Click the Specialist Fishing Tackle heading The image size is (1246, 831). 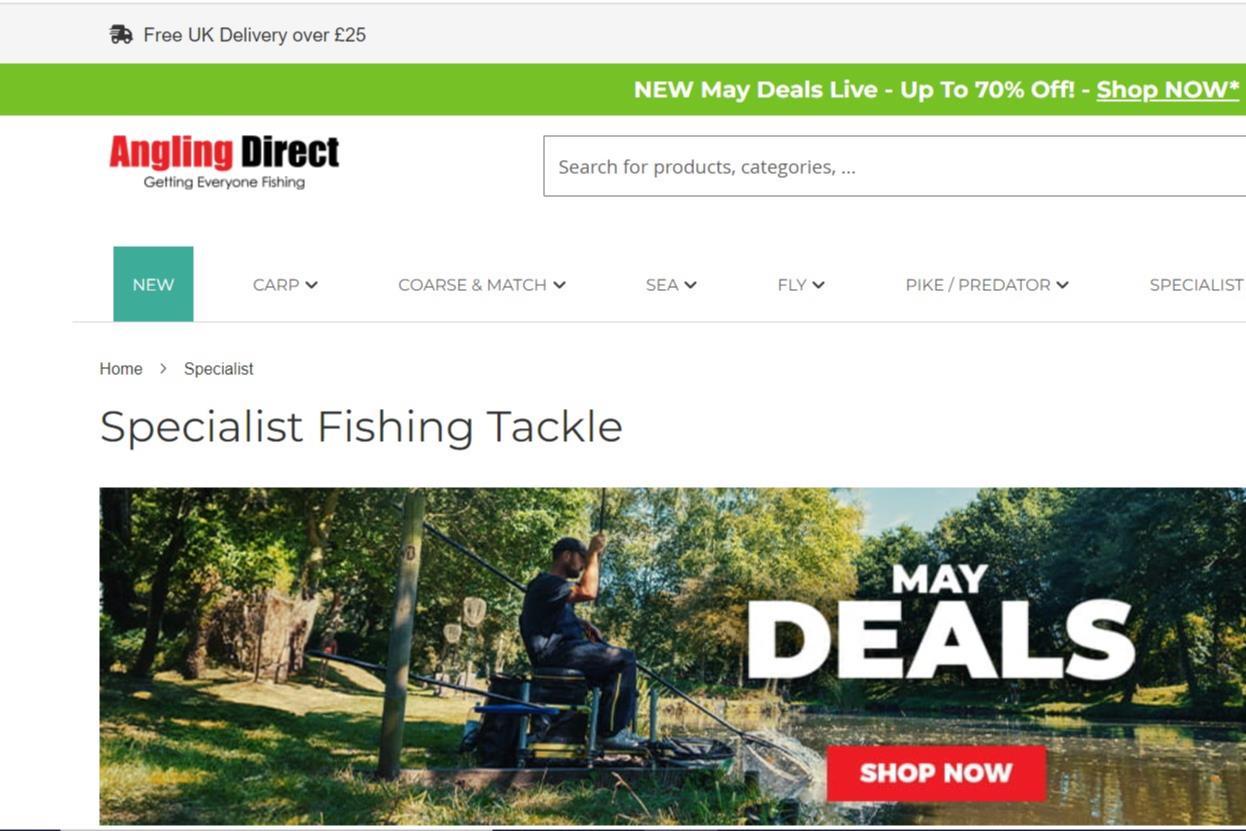coord(361,427)
